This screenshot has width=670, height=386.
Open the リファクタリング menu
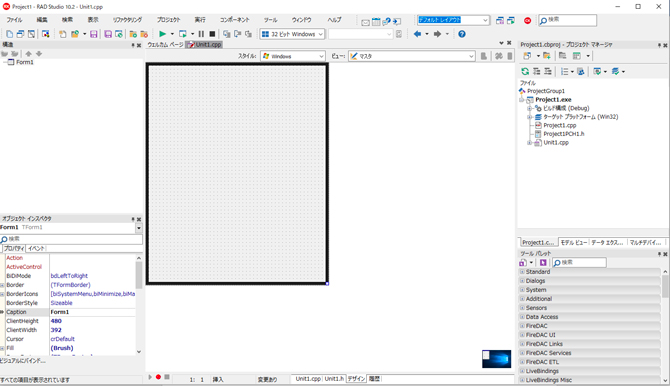pos(127,20)
